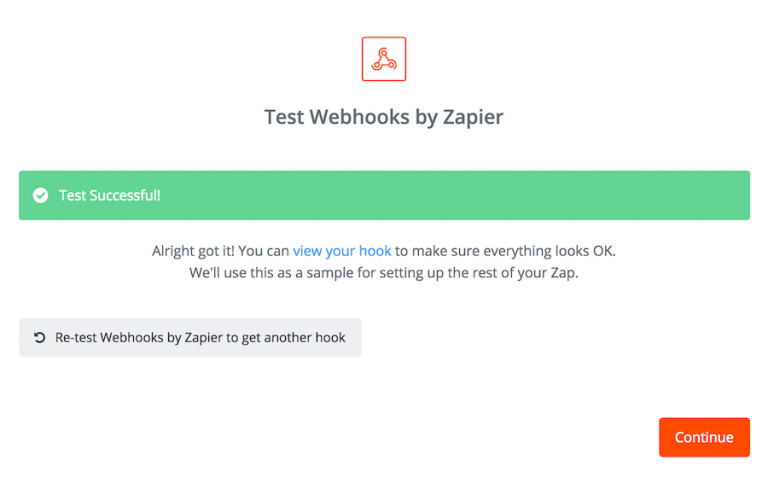Select the red-outlined webhook symbol at top
This screenshot has height=477, width=768.
pos(384,59)
